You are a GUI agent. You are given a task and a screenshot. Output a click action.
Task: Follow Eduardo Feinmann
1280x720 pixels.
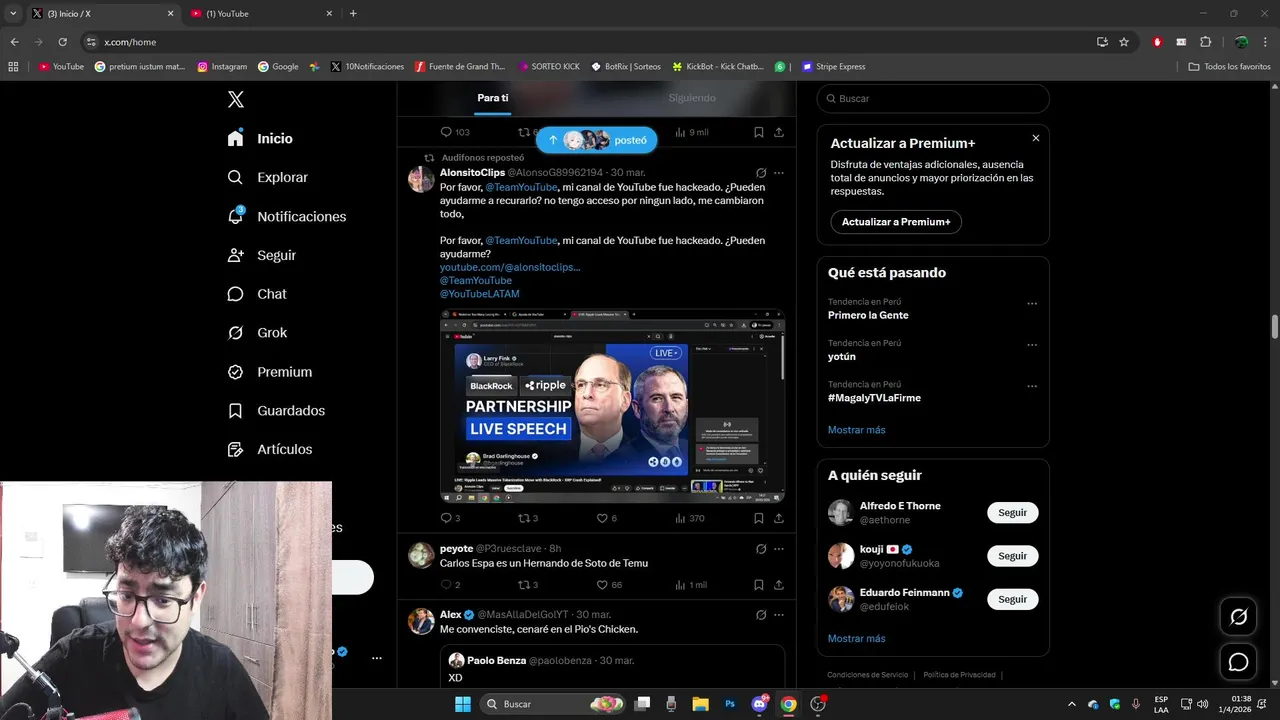[x=1013, y=599]
